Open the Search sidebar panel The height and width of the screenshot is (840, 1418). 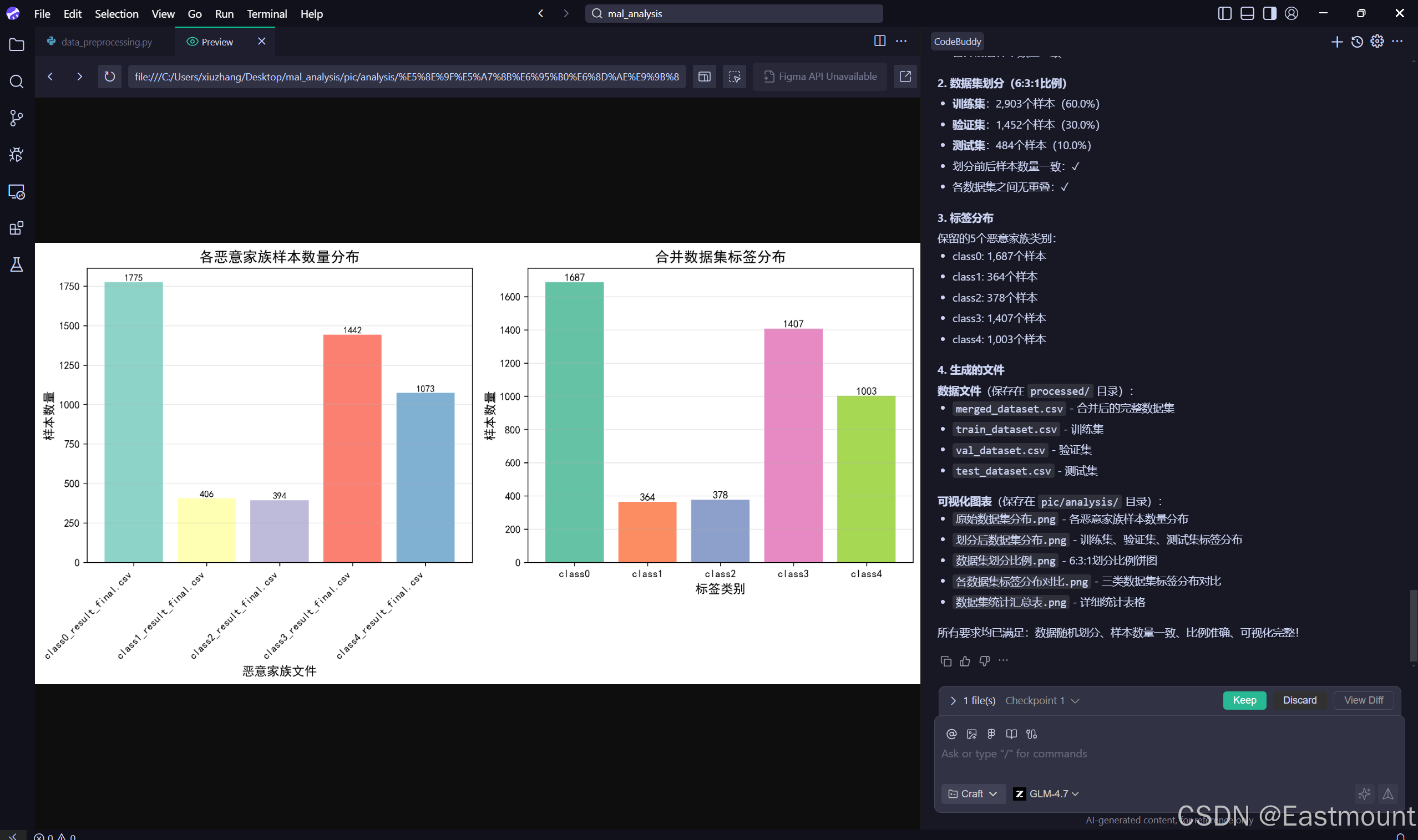[17, 82]
